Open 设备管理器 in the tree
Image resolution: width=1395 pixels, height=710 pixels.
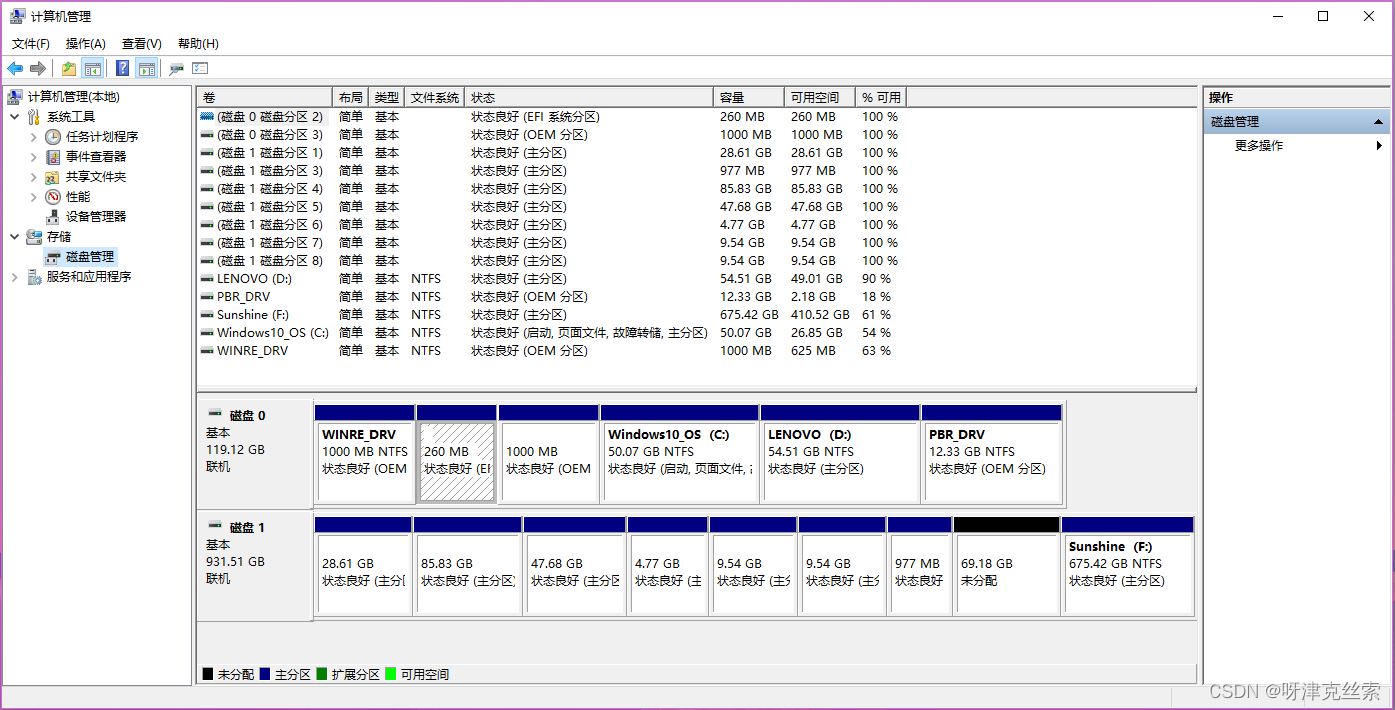pos(96,217)
